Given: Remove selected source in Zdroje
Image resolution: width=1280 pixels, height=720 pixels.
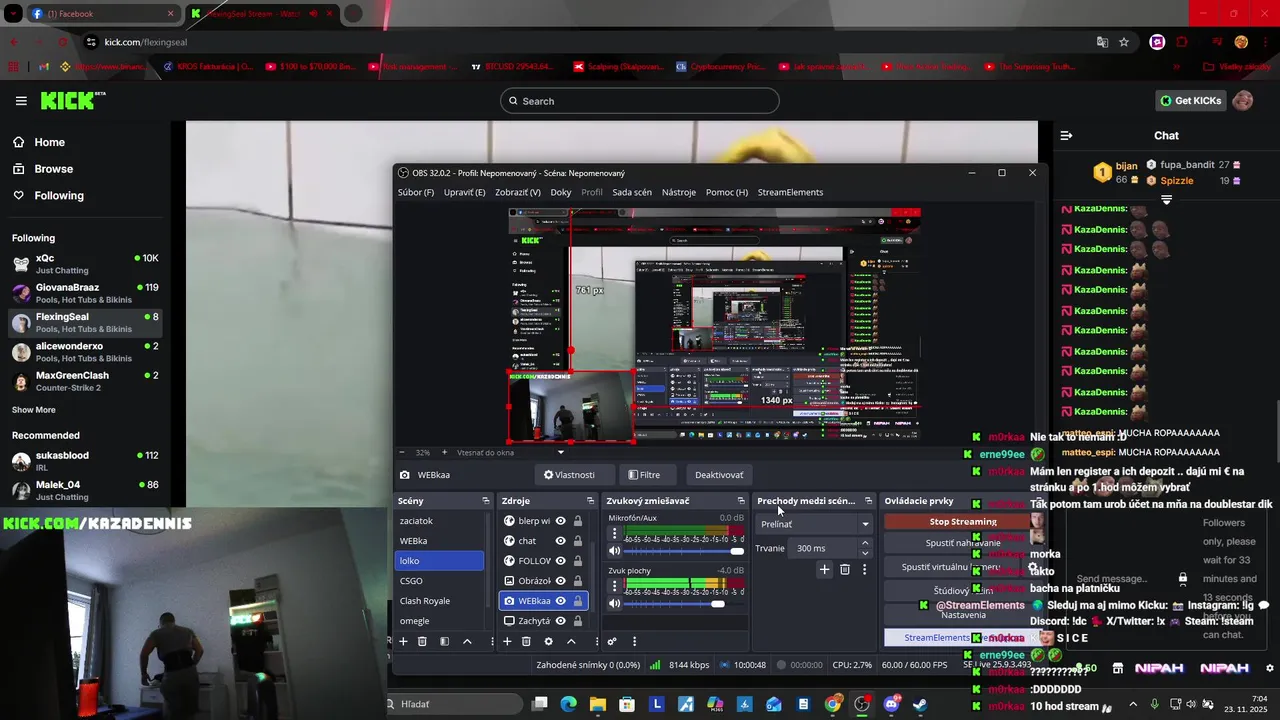Looking at the screenshot, I should tap(526, 641).
